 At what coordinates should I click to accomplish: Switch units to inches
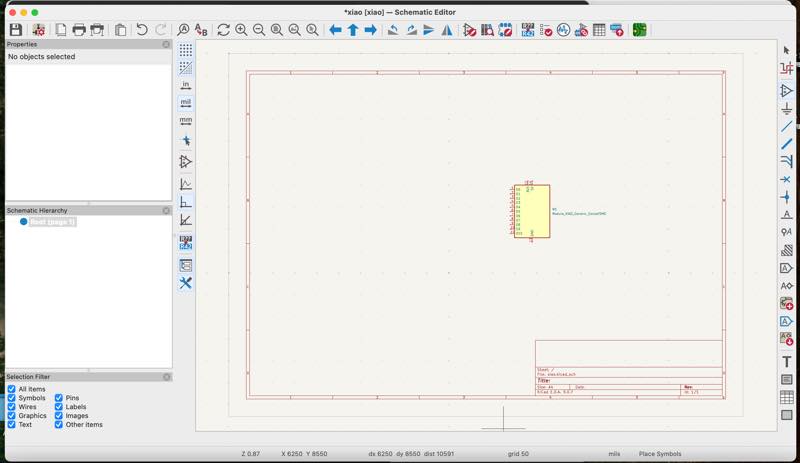tap(186, 85)
